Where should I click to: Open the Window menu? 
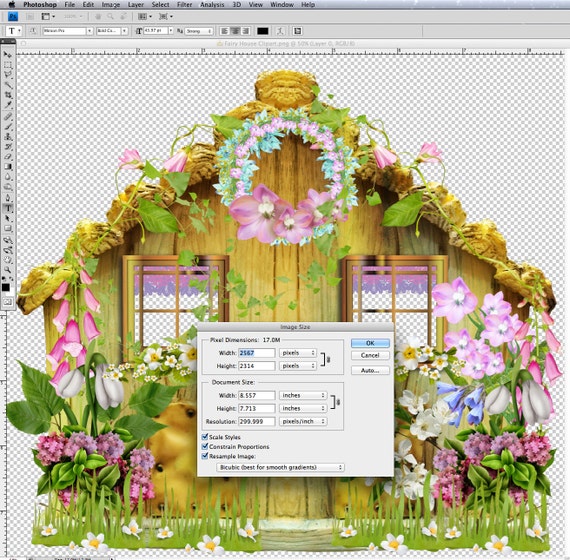(x=282, y=5)
